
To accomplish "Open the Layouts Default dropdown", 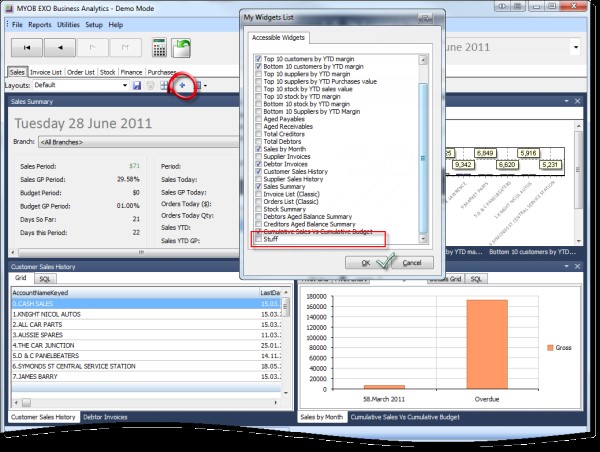I will click(x=125, y=85).
